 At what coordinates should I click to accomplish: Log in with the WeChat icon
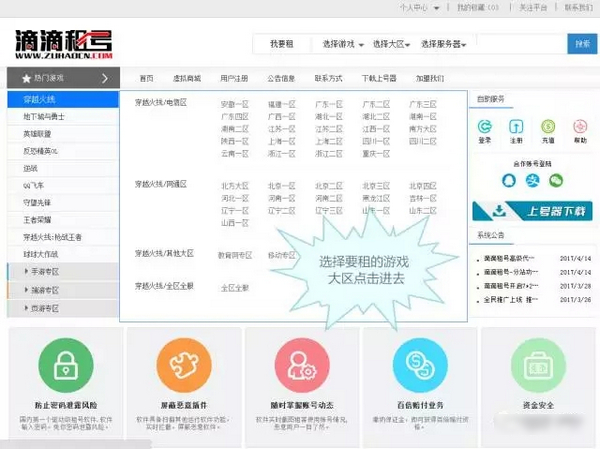pos(556,180)
